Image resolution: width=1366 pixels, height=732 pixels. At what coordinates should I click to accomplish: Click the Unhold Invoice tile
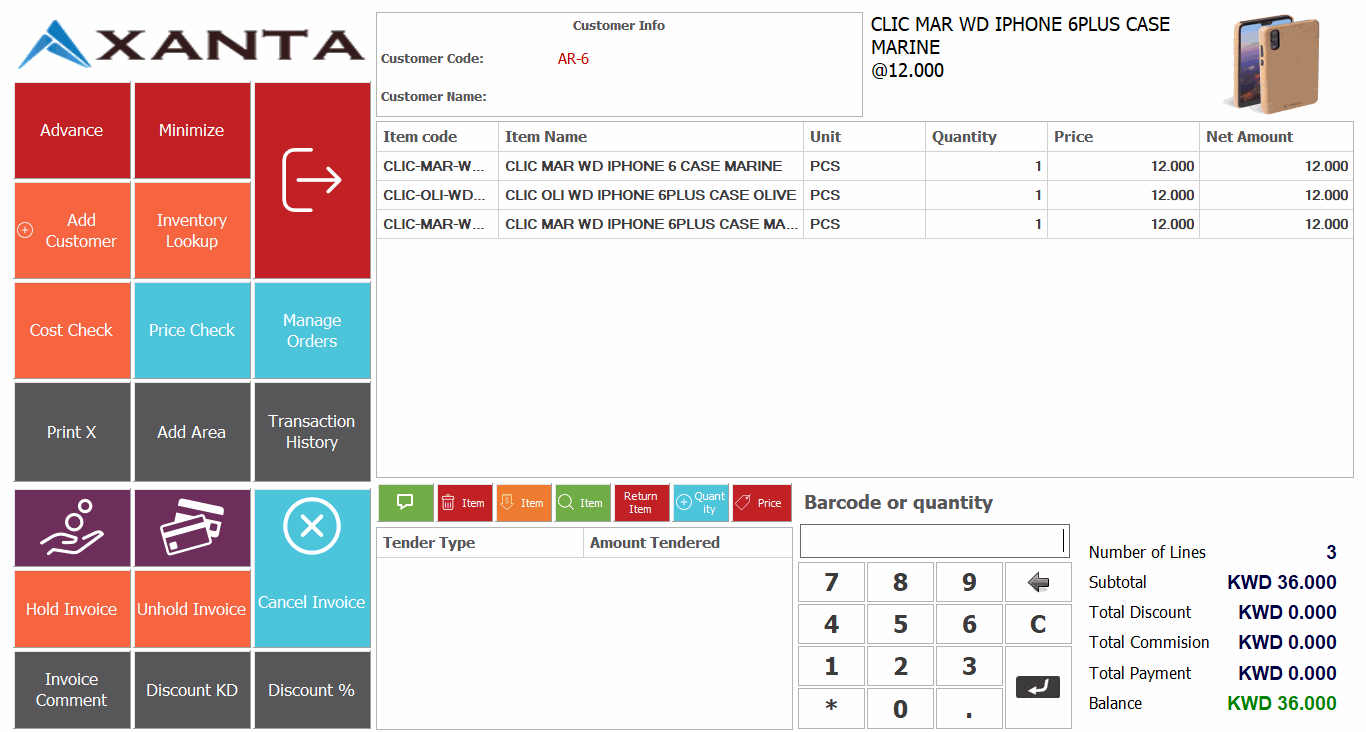[192, 609]
